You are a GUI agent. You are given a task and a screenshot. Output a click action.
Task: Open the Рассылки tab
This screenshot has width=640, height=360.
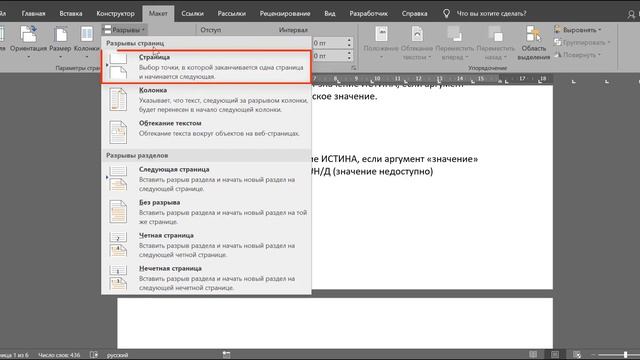[x=231, y=13]
